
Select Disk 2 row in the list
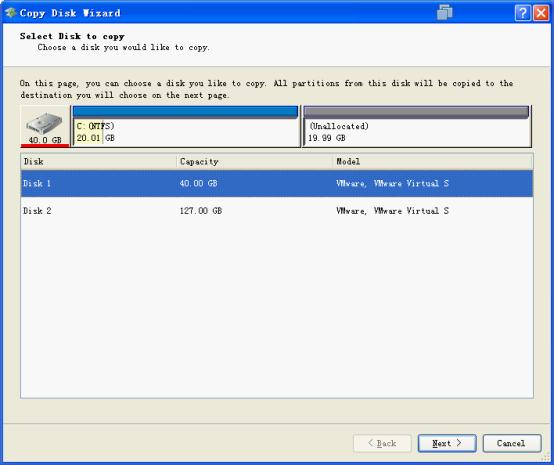[277, 211]
